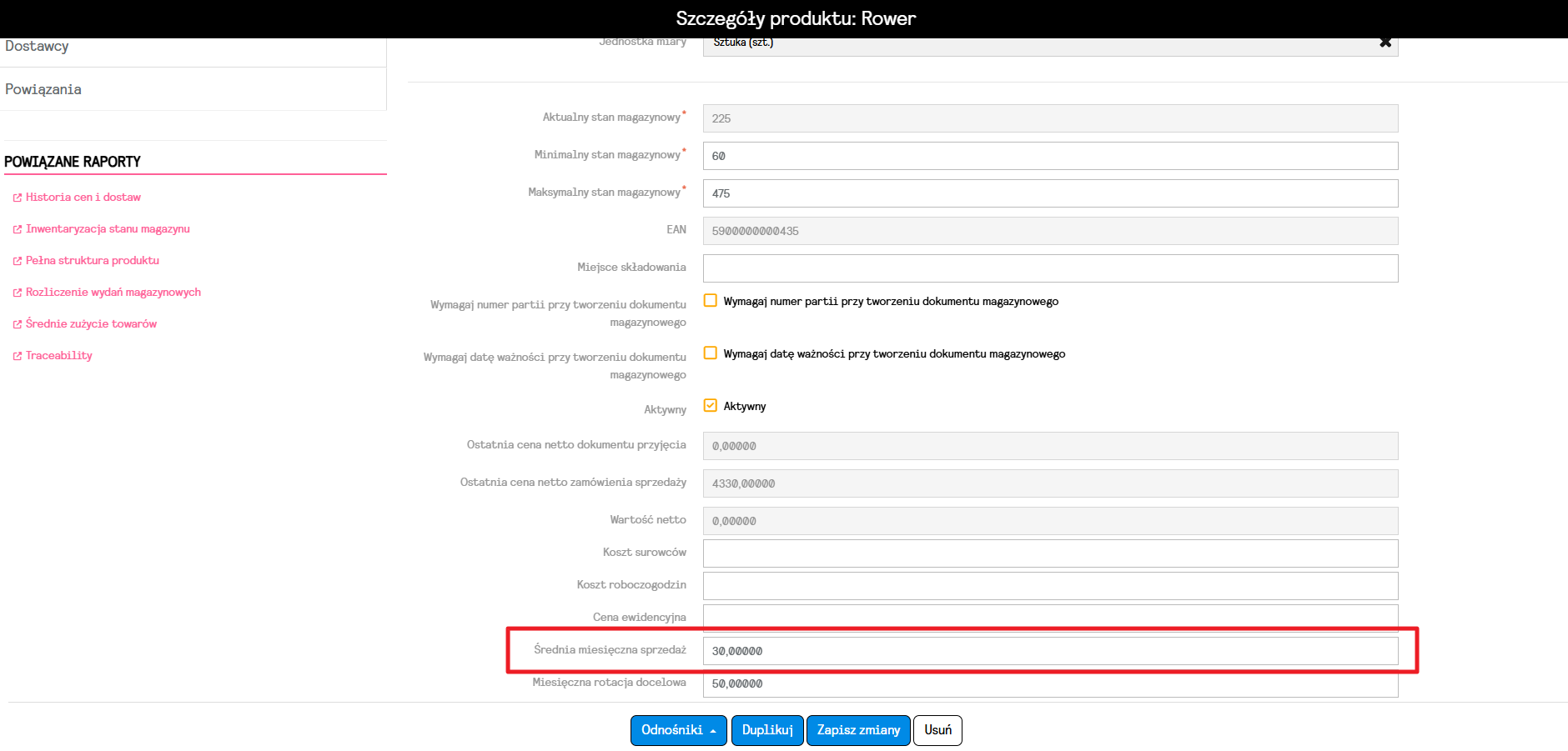The height and width of the screenshot is (751, 1568).
Task: Open the Historia cen i dostaw report
Action: [83, 198]
